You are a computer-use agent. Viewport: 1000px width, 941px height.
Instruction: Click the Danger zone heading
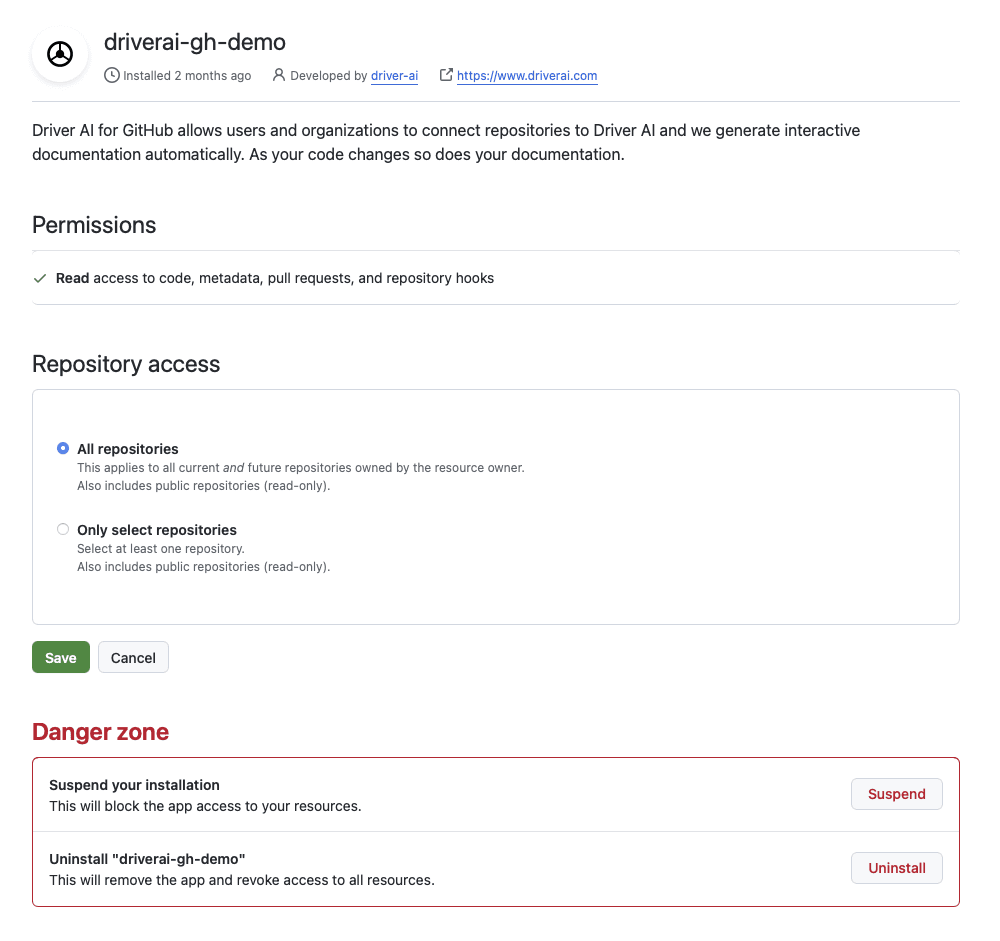(100, 732)
